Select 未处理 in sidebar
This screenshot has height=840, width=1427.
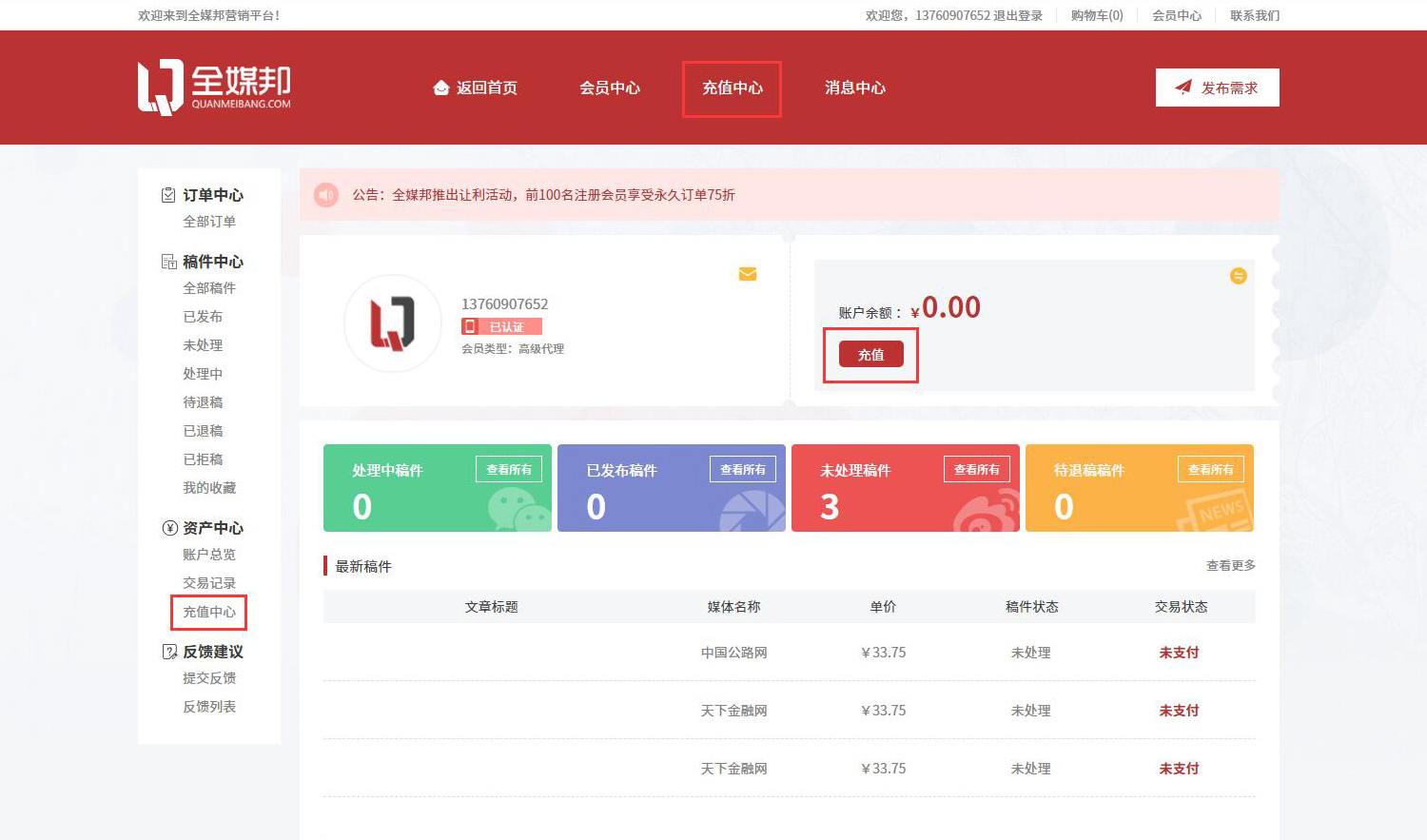click(203, 345)
